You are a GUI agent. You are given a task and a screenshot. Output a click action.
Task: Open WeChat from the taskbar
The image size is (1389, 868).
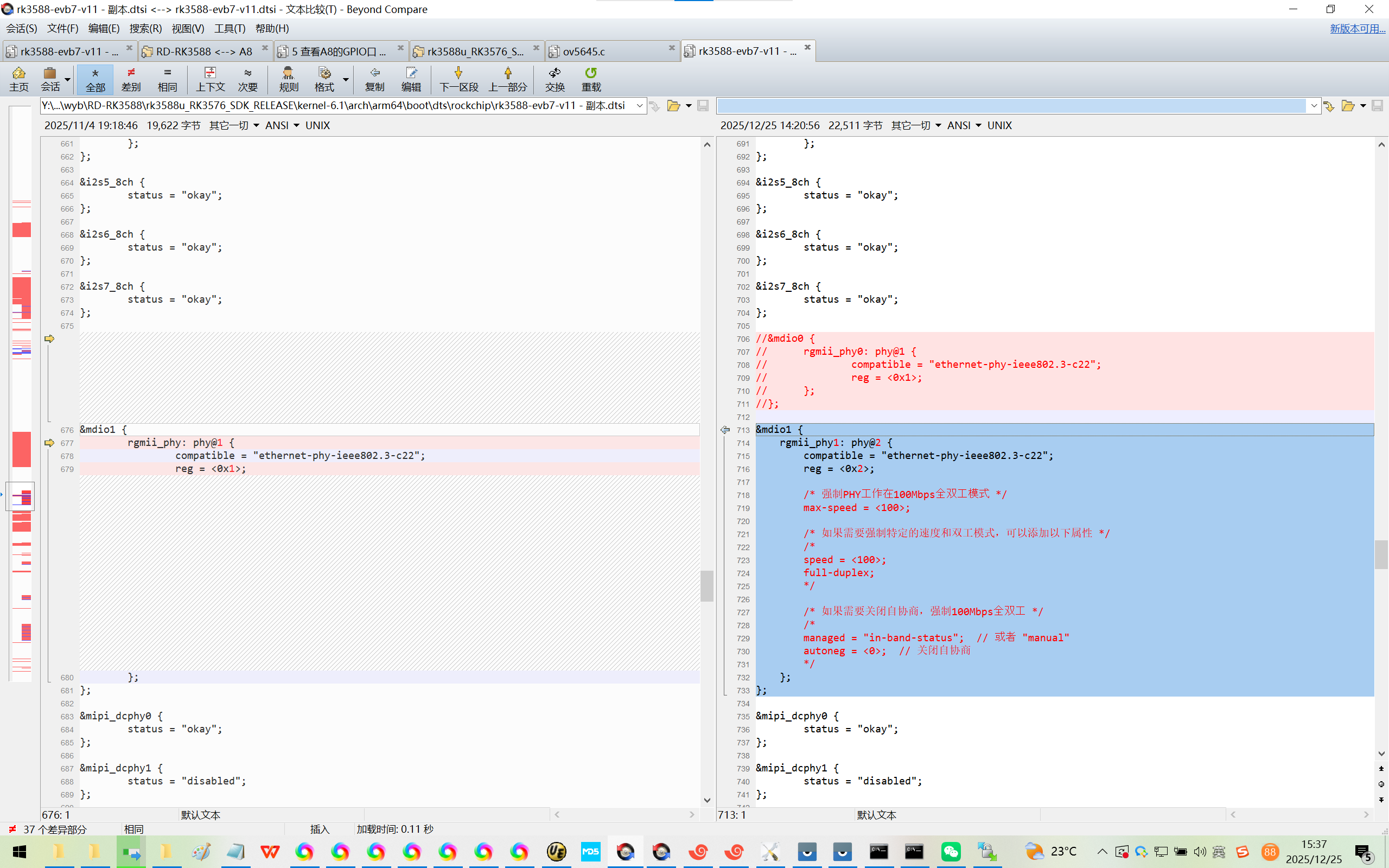[x=951, y=851]
